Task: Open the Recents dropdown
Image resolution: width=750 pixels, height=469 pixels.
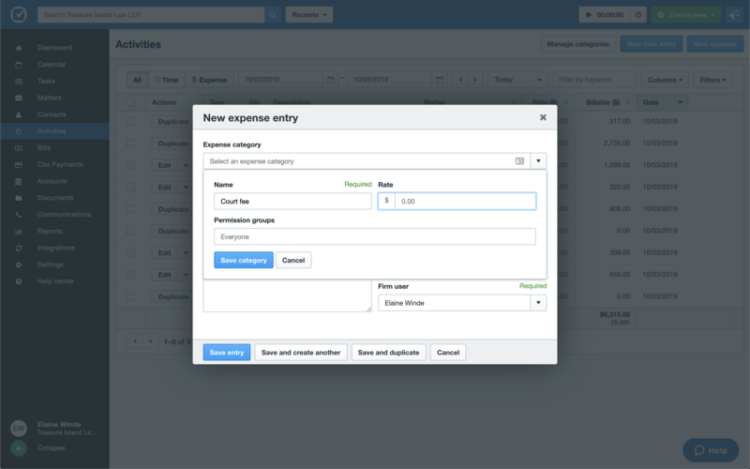Action: [x=309, y=15]
